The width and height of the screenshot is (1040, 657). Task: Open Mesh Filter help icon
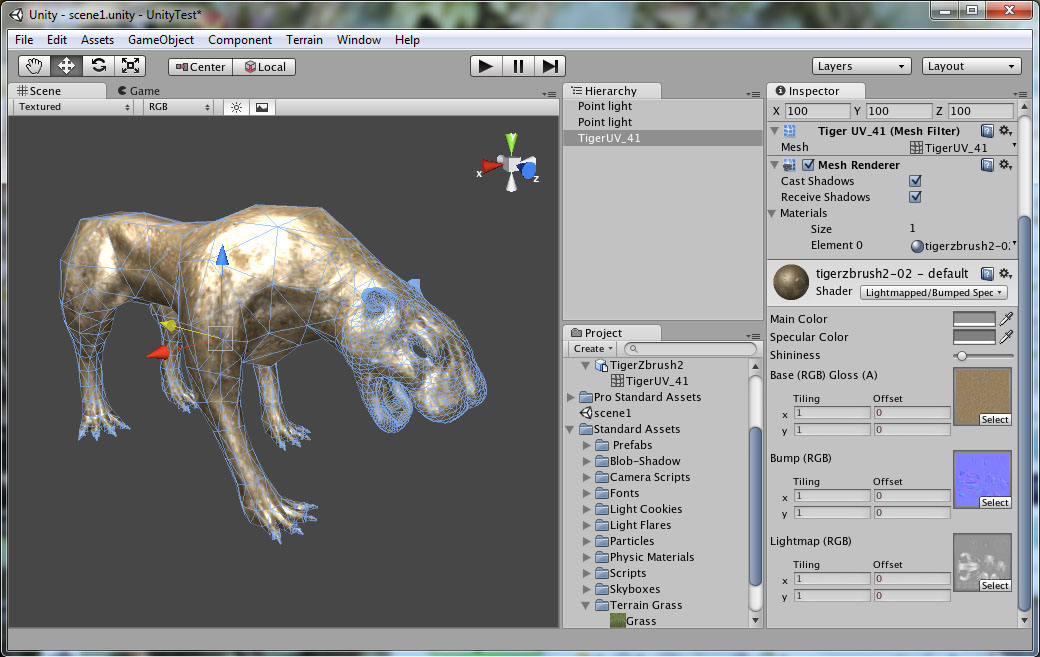[x=987, y=131]
